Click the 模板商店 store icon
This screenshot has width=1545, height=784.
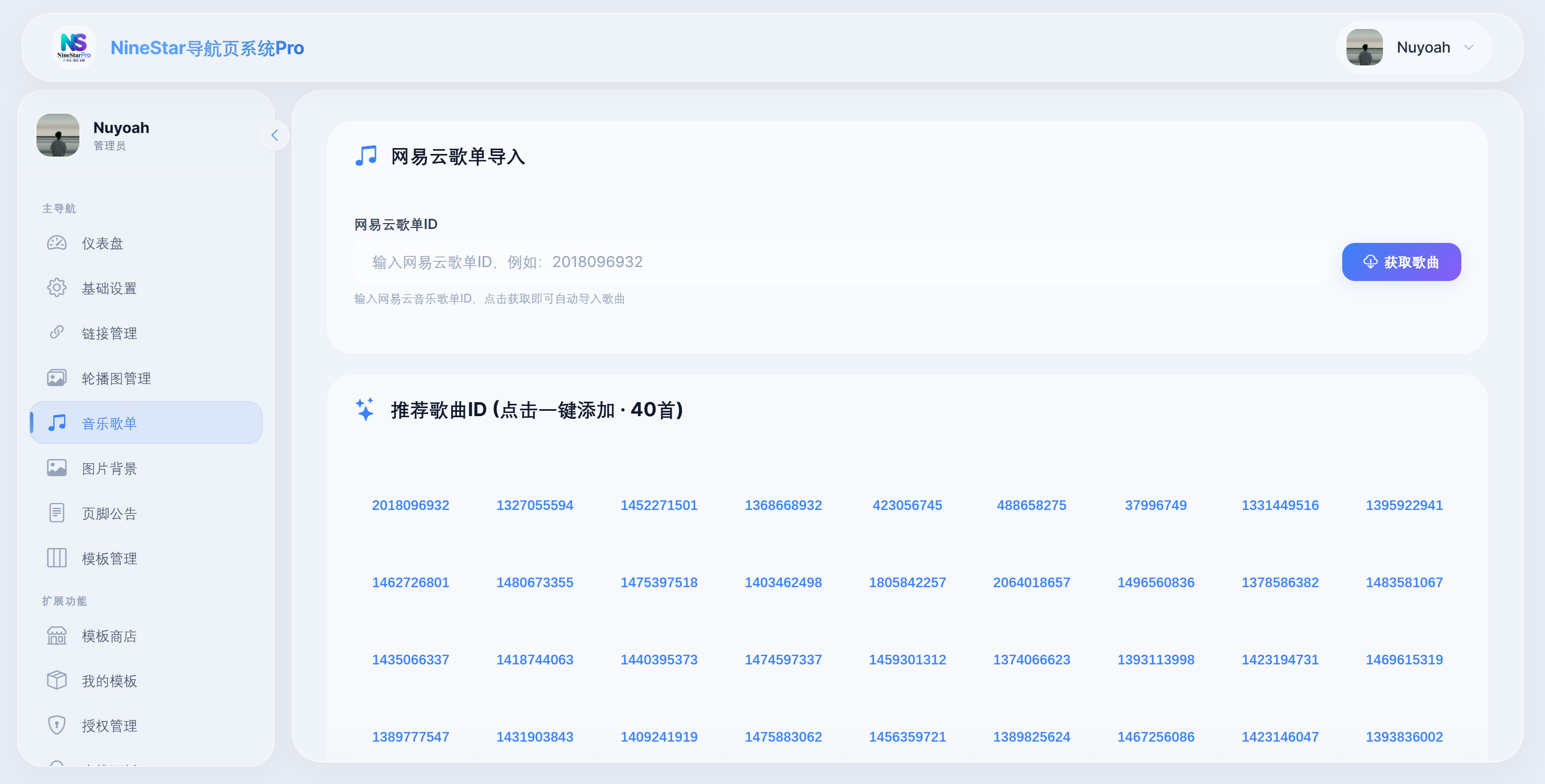(x=57, y=635)
